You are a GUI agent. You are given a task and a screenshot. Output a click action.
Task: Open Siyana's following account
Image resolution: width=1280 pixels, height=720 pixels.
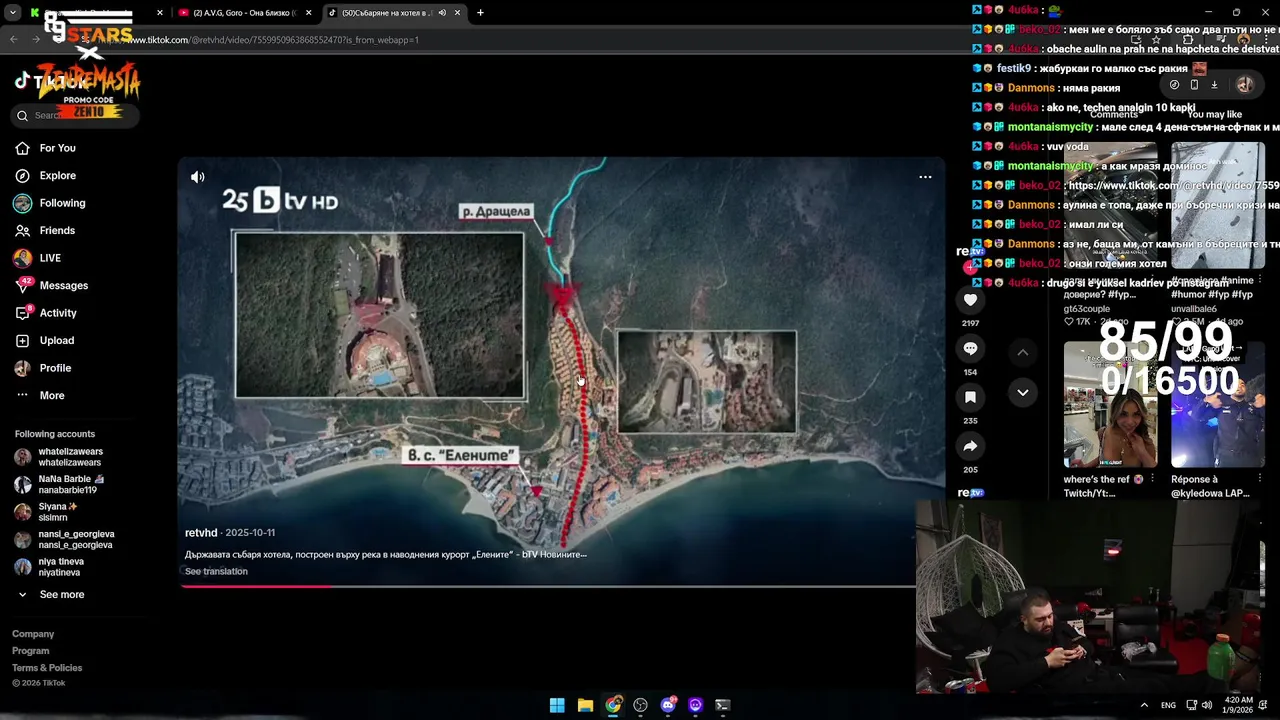pyautogui.click(x=47, y=512)
